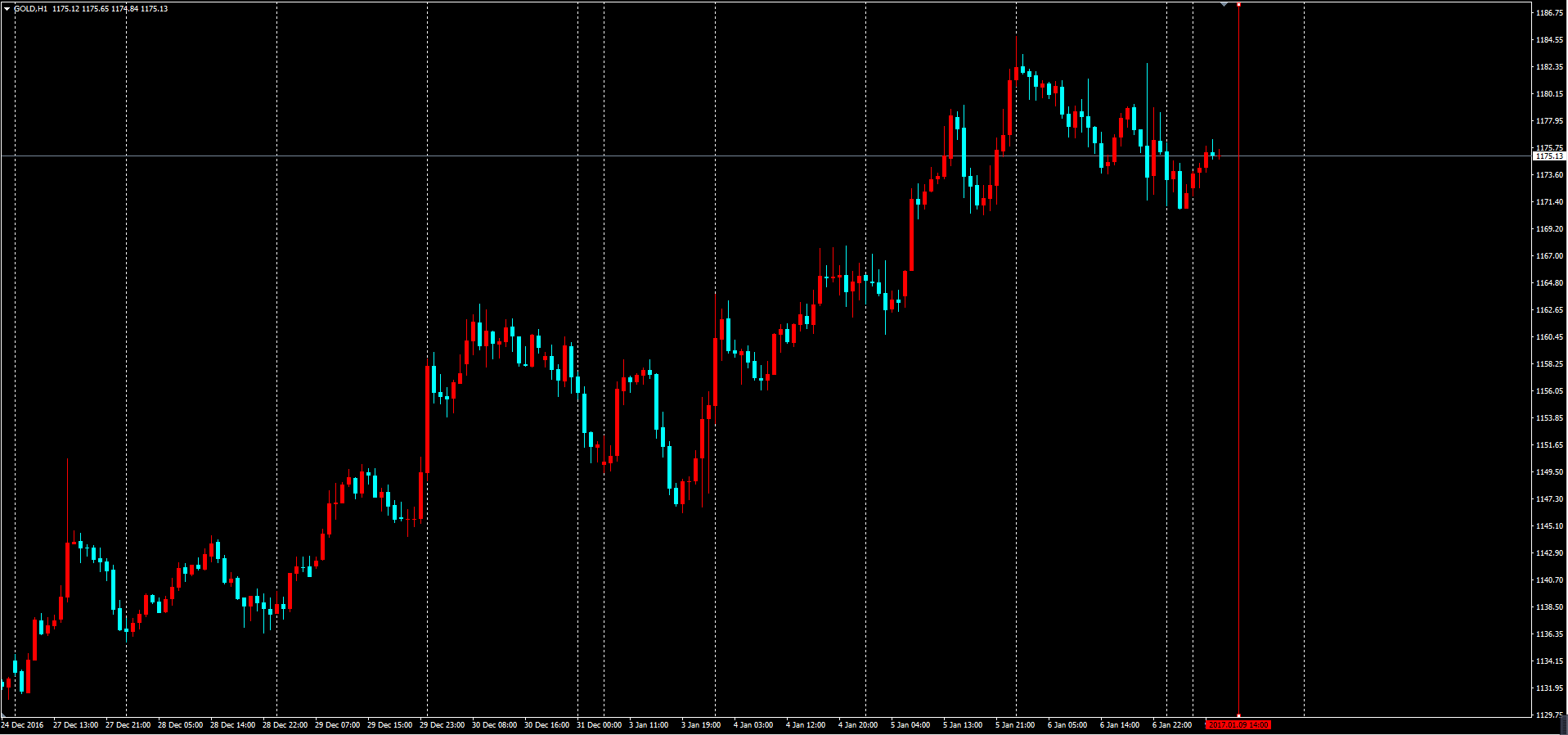The height and width of the screenshot is (735, 1568).
Task: Click the 1145.10 price scale label
Action: pos(1549,526)
